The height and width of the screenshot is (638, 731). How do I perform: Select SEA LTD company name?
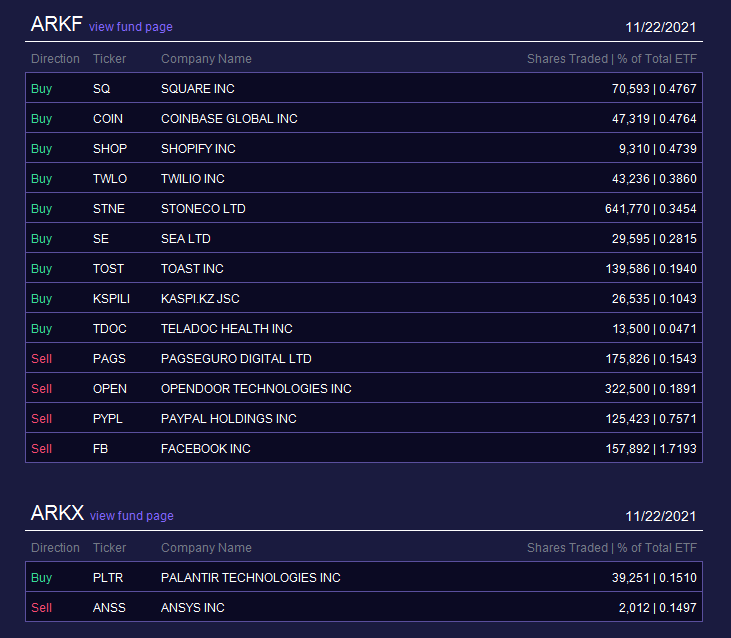186,239
